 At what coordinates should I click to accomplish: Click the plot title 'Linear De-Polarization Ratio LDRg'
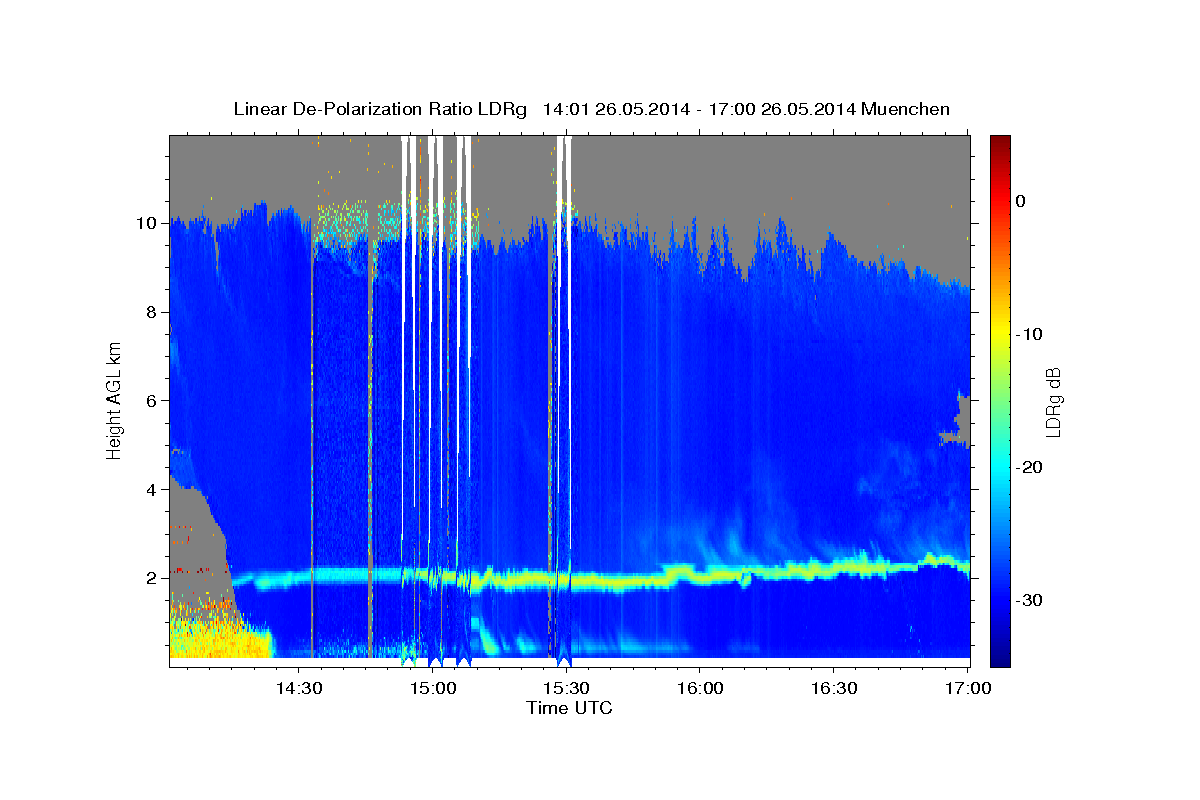click(380, 109)
